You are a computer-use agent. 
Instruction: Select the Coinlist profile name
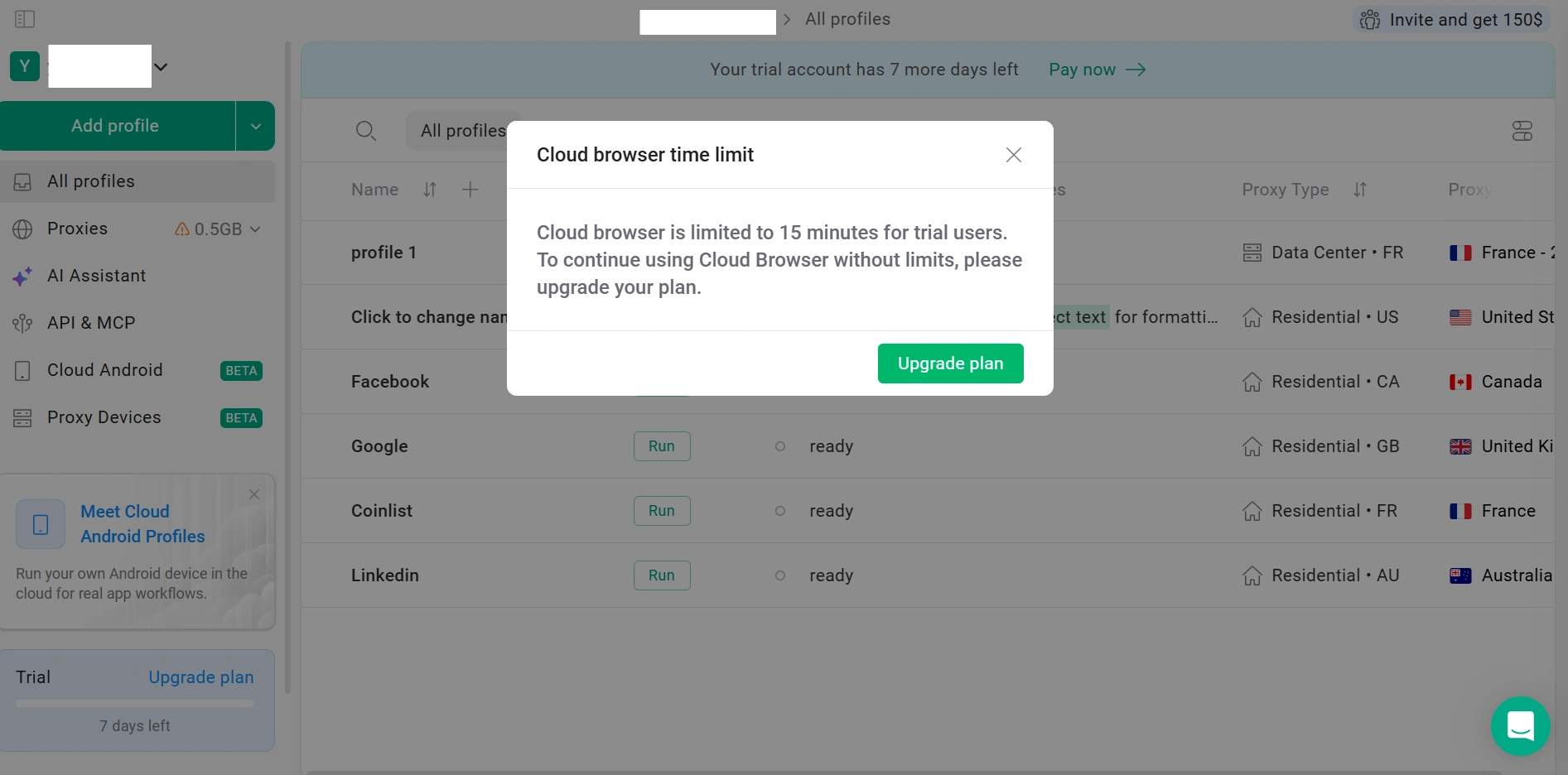coord(382,511)
